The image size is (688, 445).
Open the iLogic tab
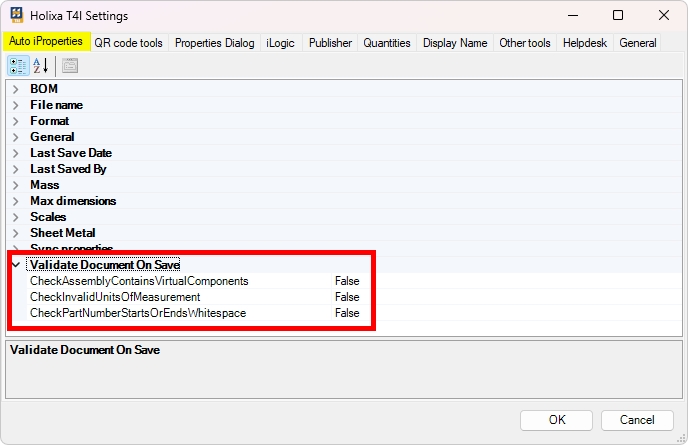click(280, 43)
